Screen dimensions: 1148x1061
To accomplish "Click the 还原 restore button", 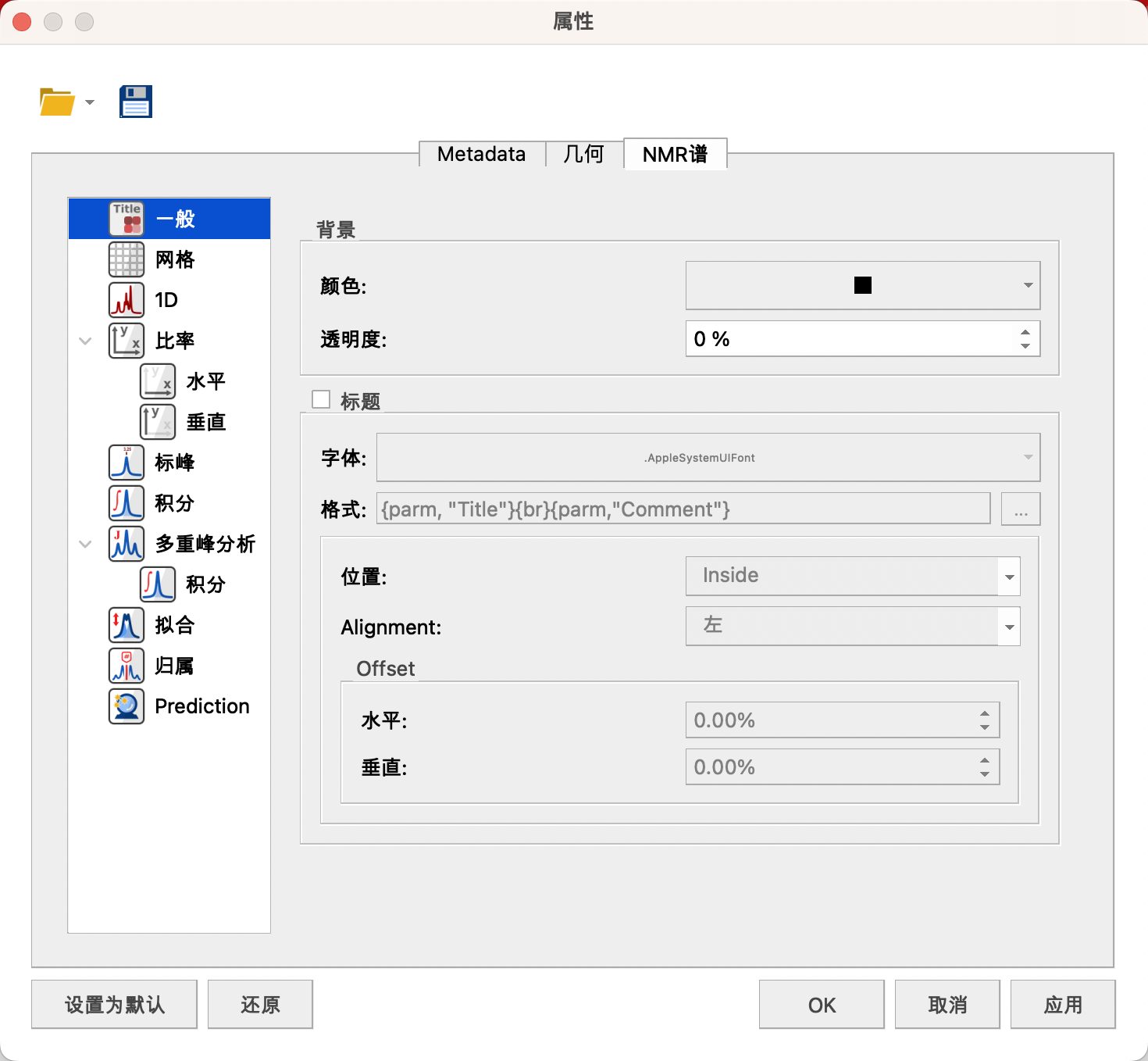I will pos(261,1005).
